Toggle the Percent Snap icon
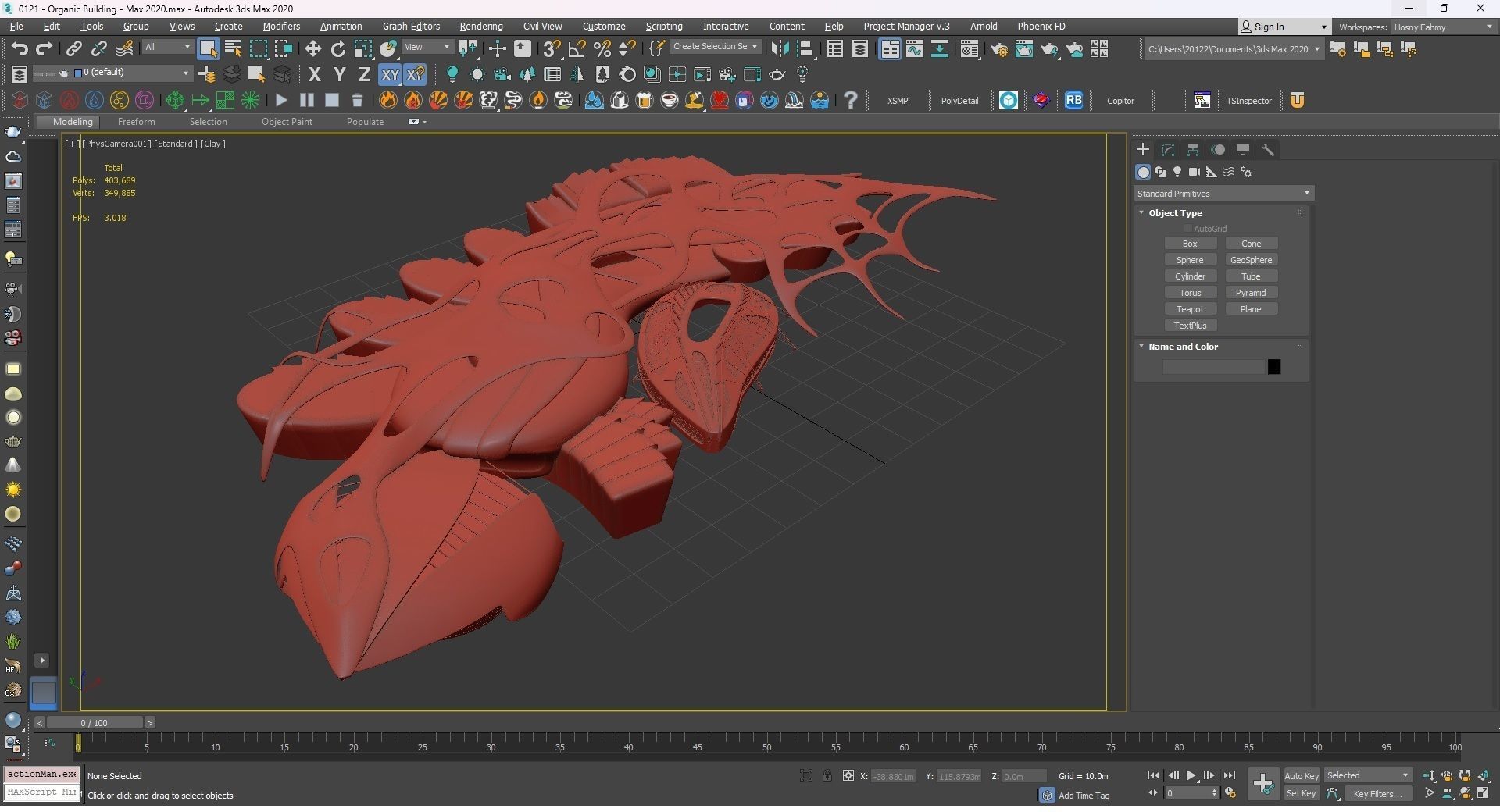 point(602,49)
